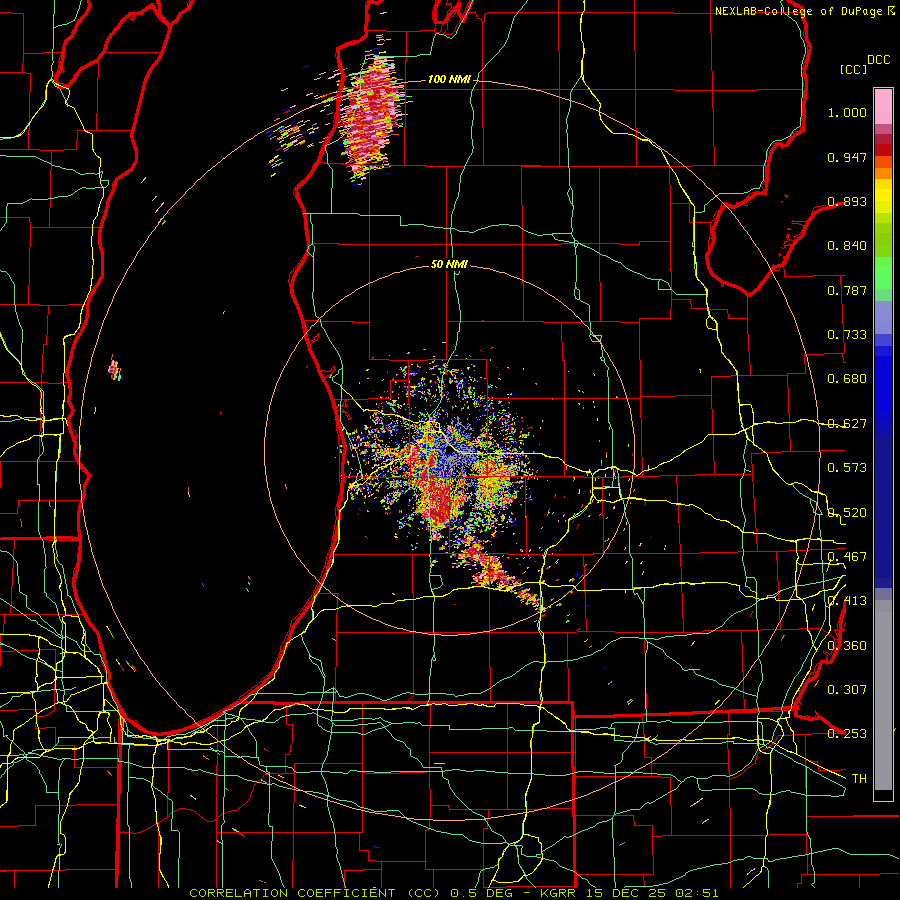The height and width of the screenshot is (900, 900).
Task: Select the 0.840 legend value
Action: (x=847, y=246)
